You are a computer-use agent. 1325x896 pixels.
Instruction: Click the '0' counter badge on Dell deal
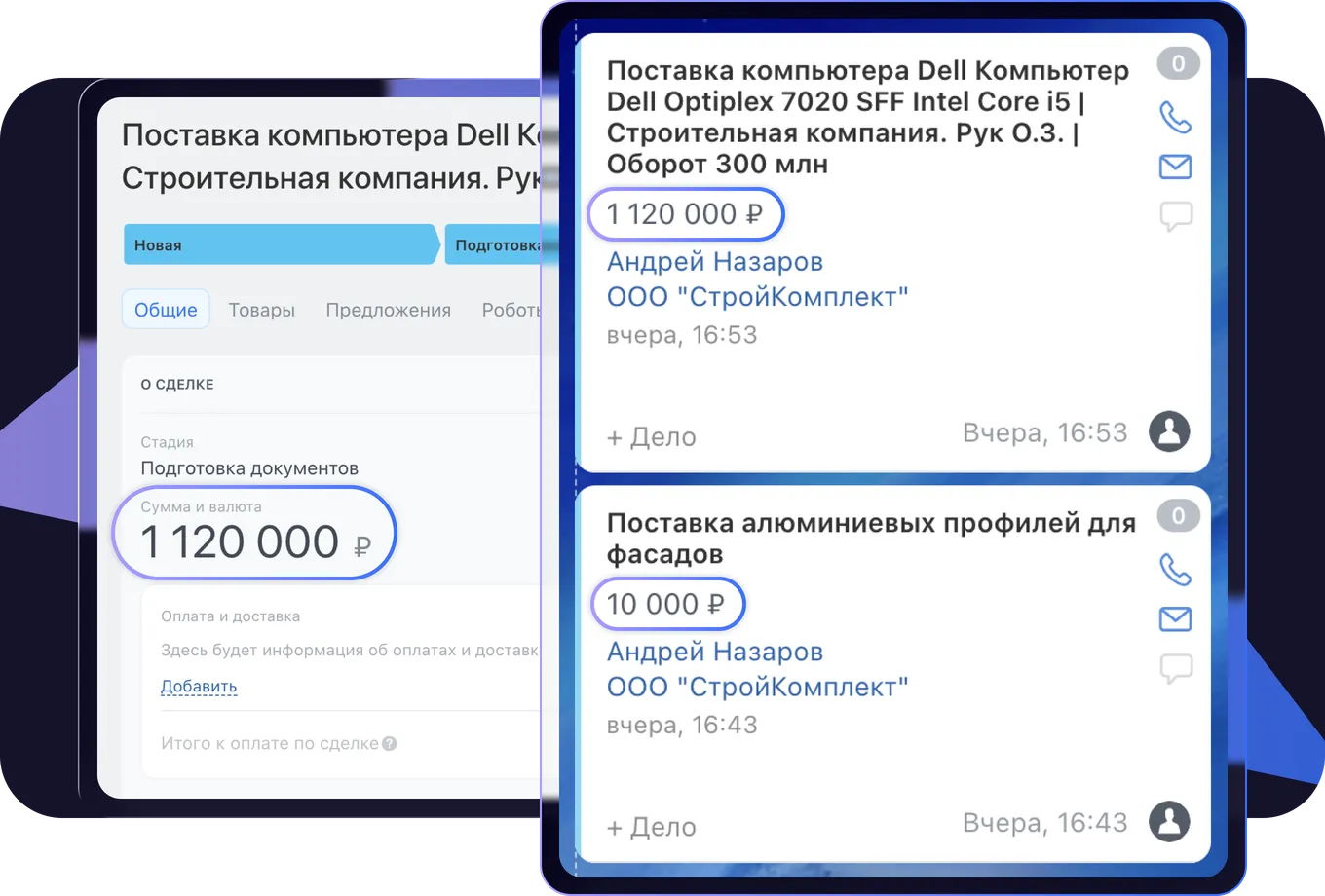(x=1178, y=63)
